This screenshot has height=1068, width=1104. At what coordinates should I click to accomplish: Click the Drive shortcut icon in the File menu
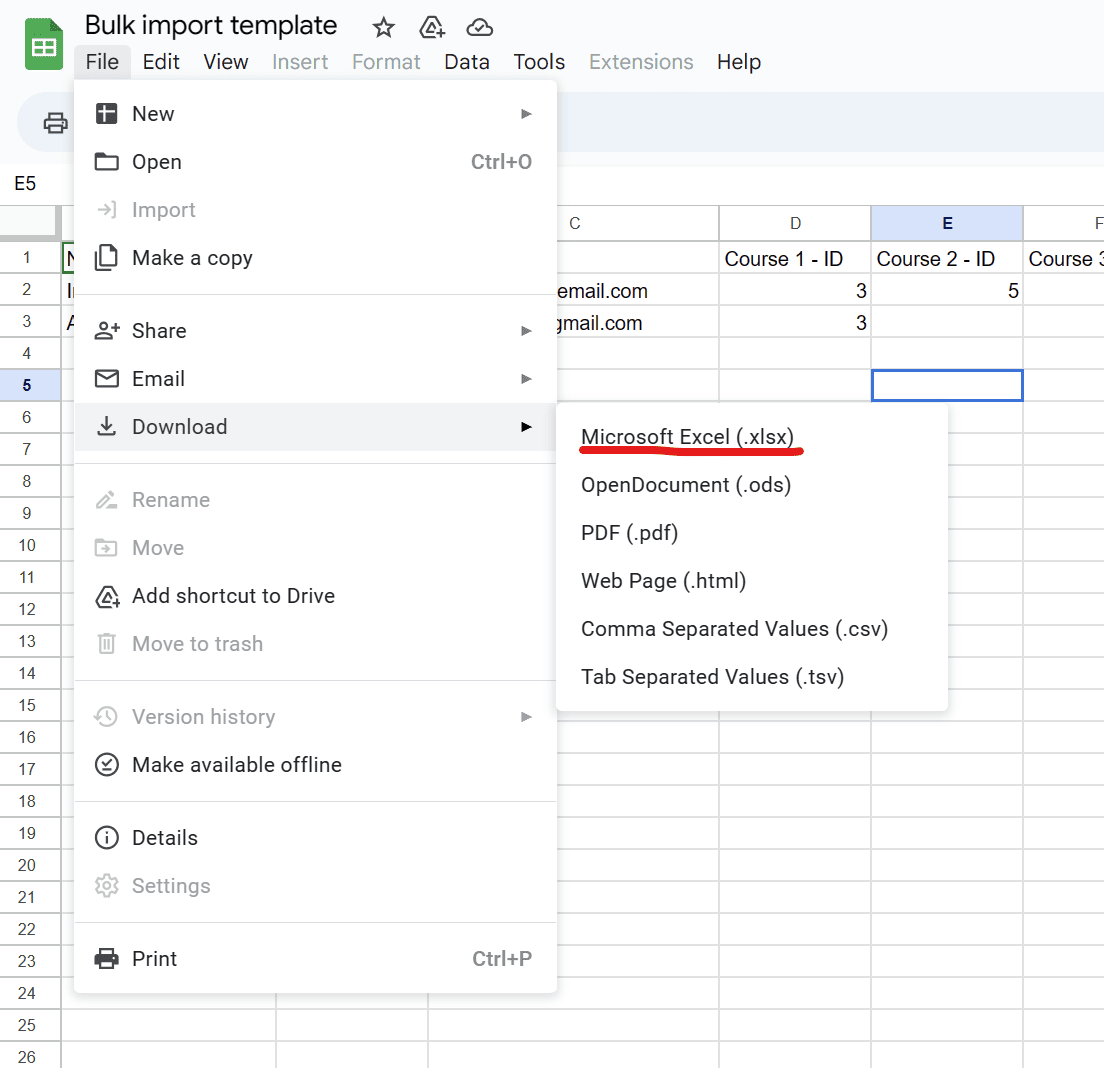point(107,596)
